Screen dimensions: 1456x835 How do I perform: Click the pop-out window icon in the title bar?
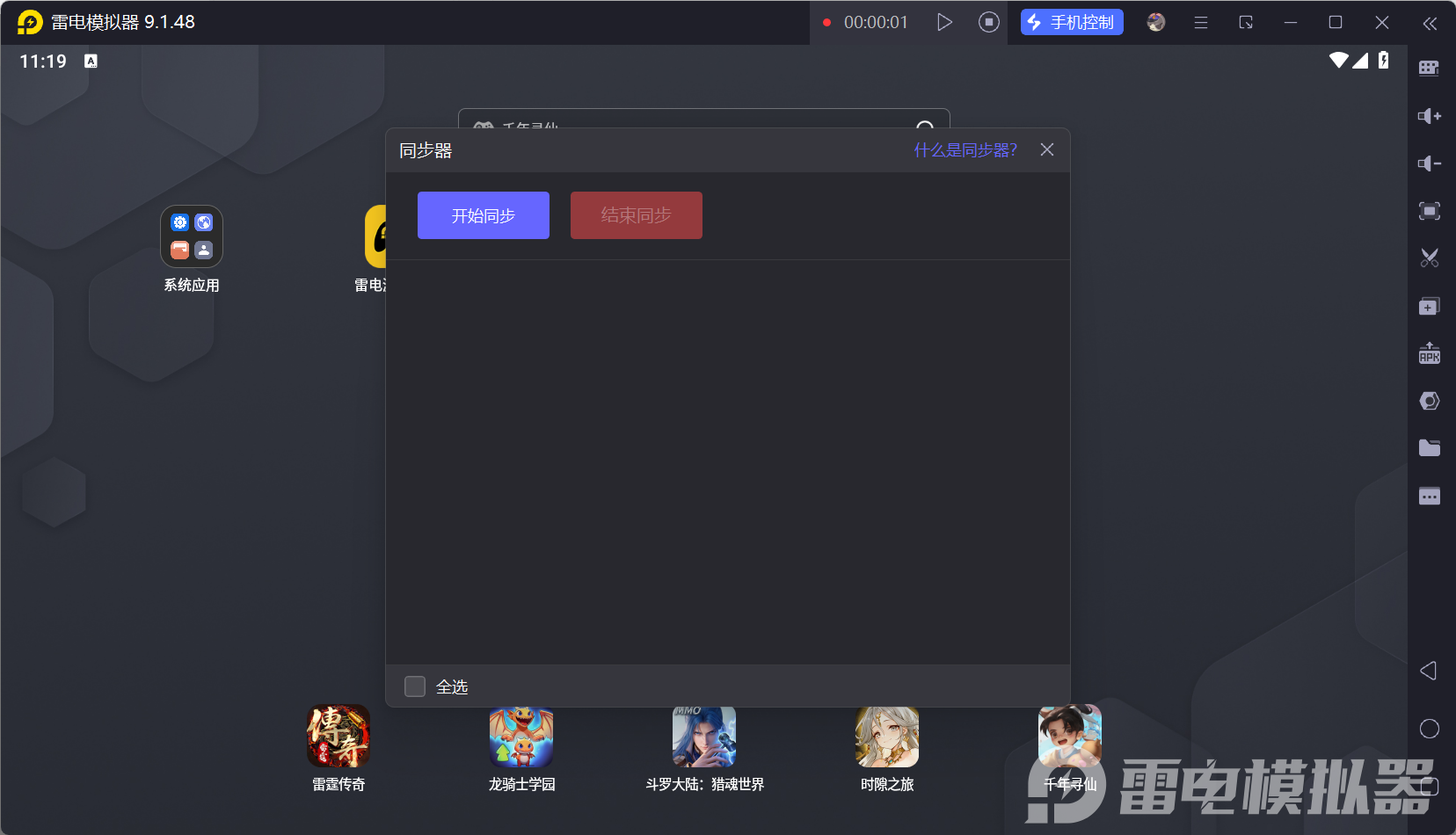coord(1246,23)
